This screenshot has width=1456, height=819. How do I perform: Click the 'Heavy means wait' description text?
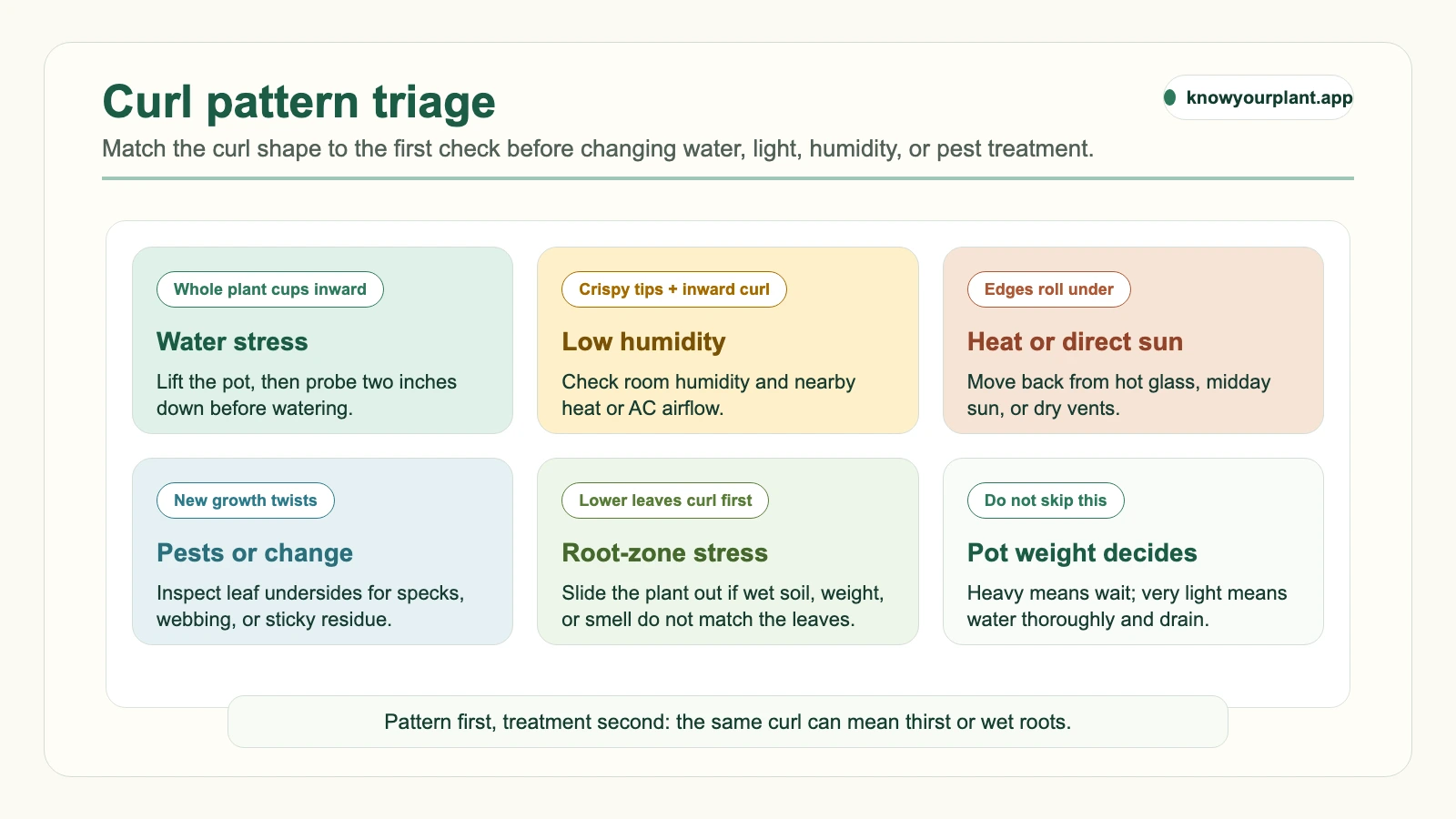[1127, 606]
